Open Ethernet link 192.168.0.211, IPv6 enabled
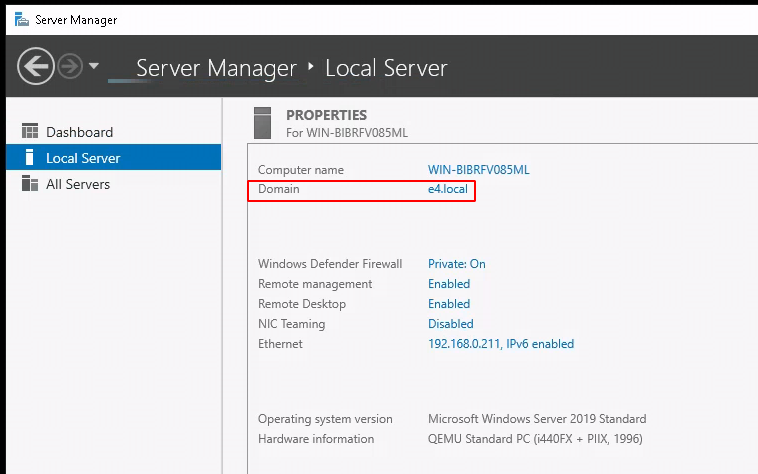 pos(501,344)
